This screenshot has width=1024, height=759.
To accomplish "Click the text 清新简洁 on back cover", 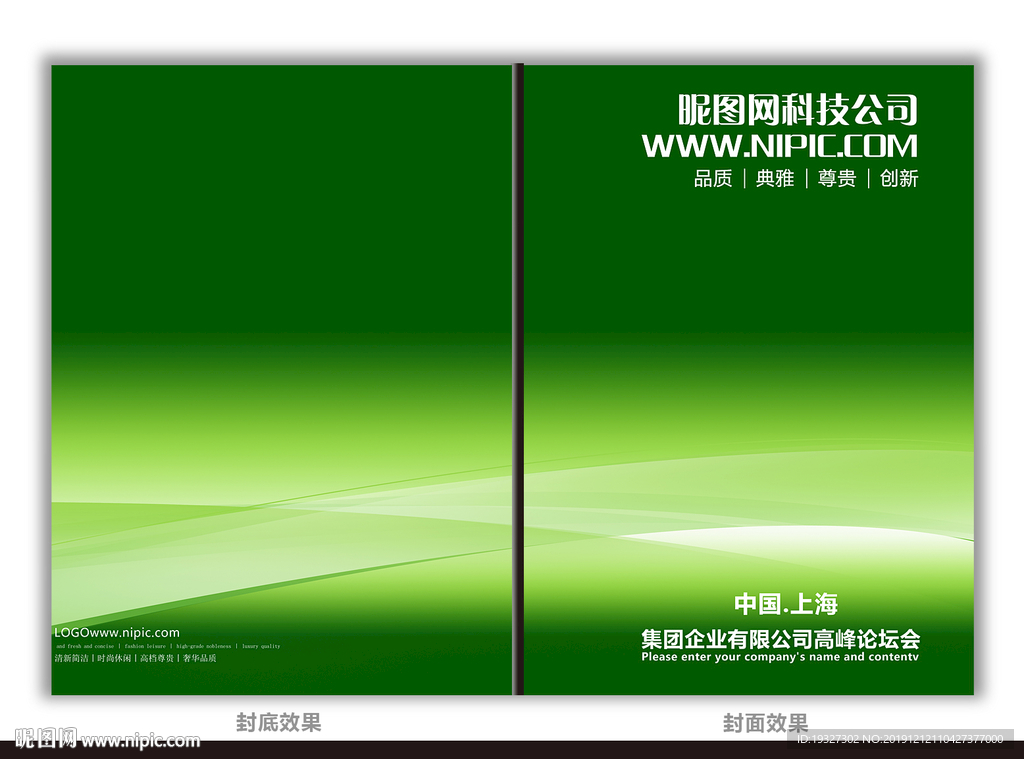I will click(x=72, y=658).
